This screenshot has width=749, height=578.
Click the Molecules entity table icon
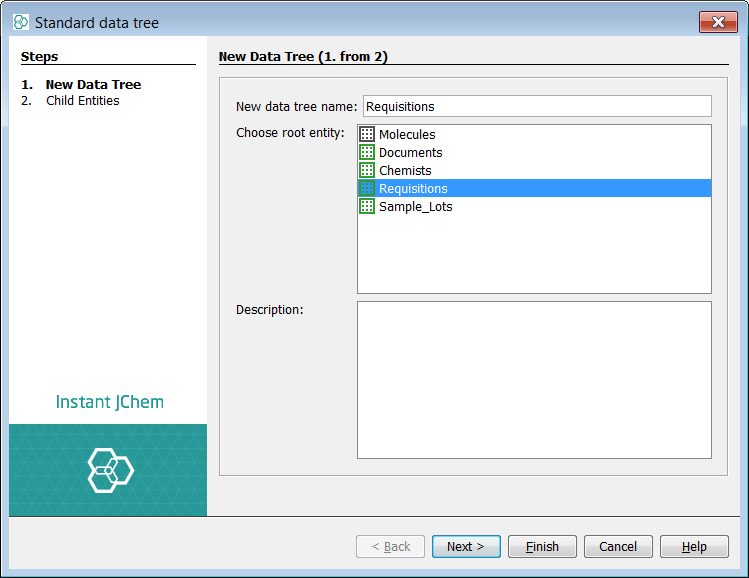[367, 134]
